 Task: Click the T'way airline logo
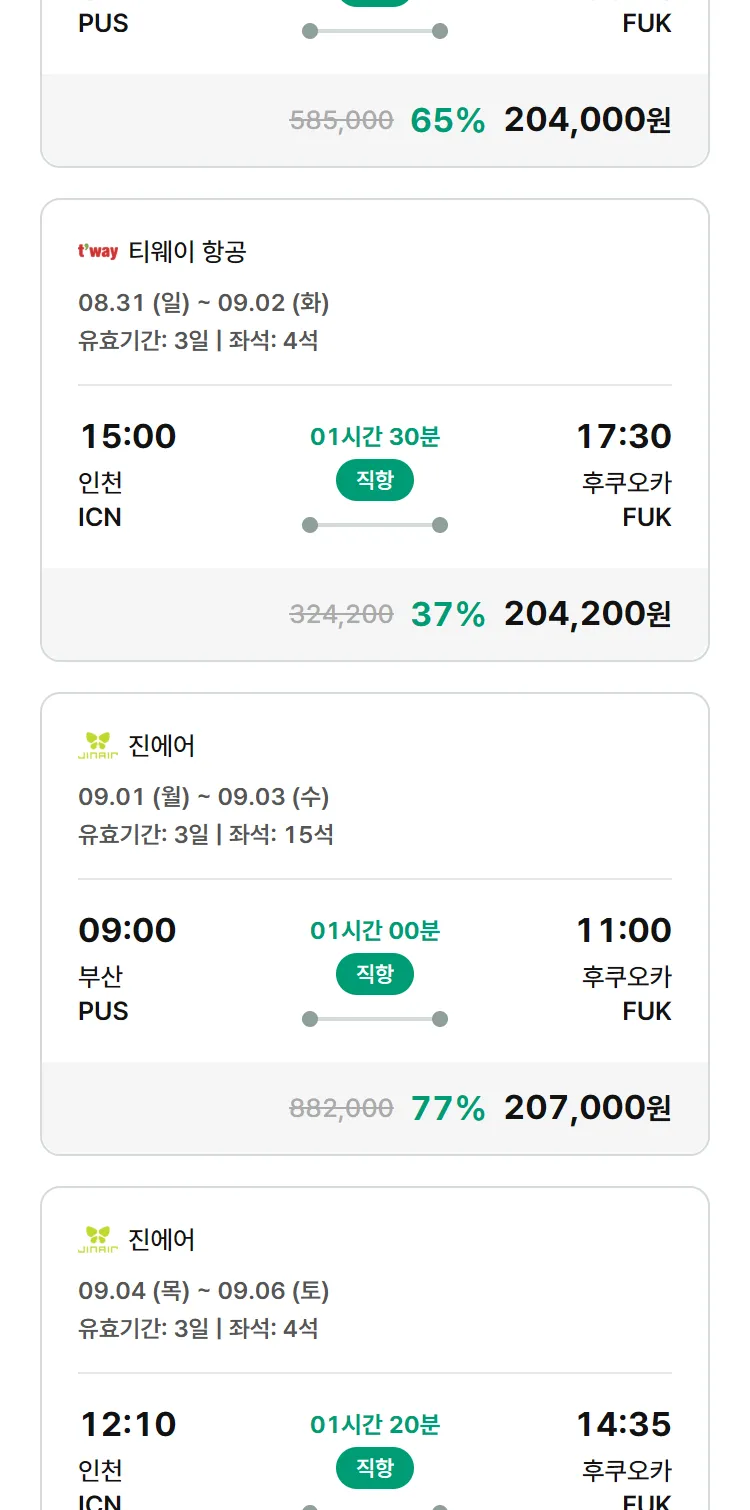pyautogui.click(x=98, y=252)
